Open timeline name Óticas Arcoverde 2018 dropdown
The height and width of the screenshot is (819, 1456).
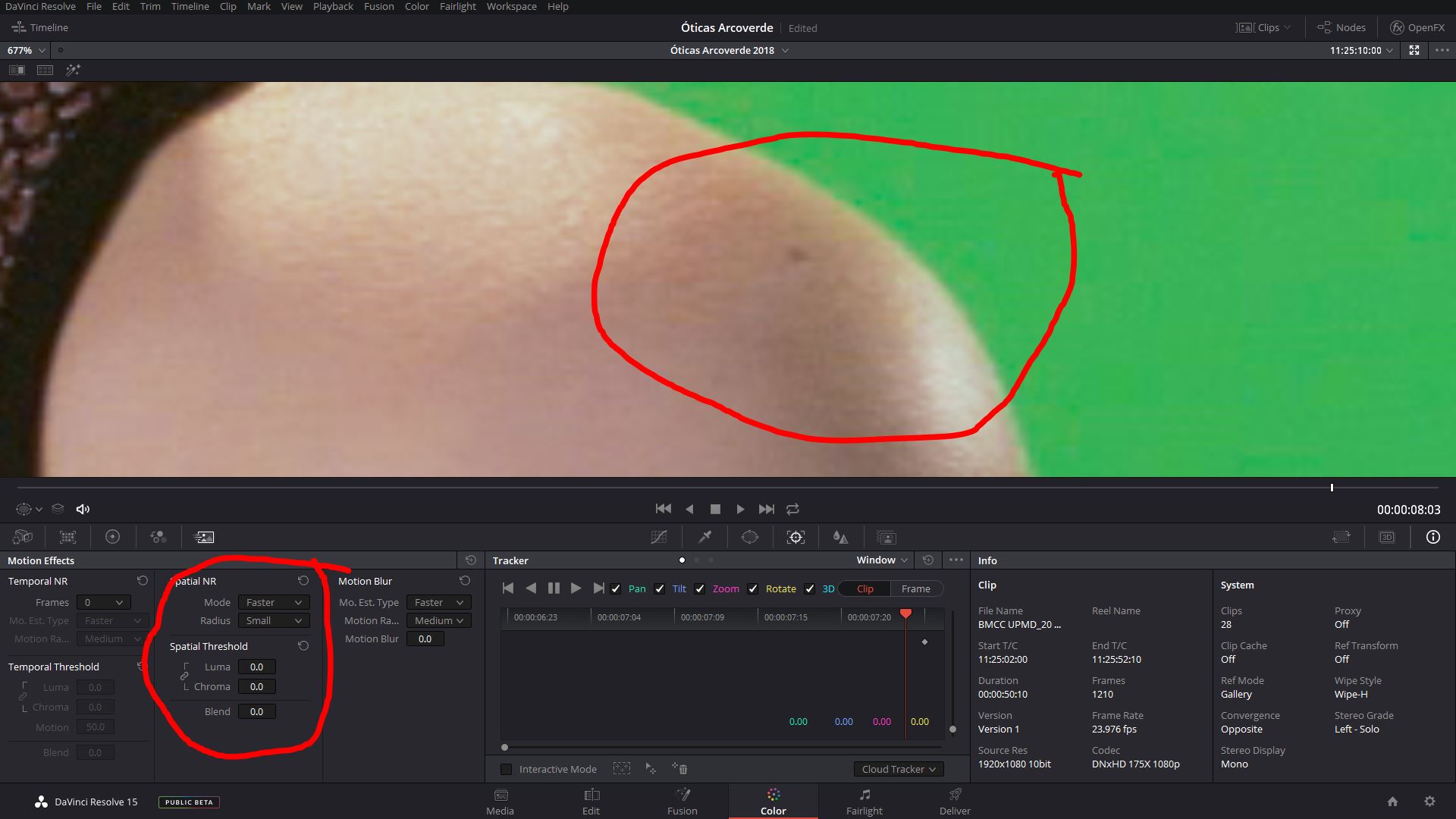pos(730,50)
